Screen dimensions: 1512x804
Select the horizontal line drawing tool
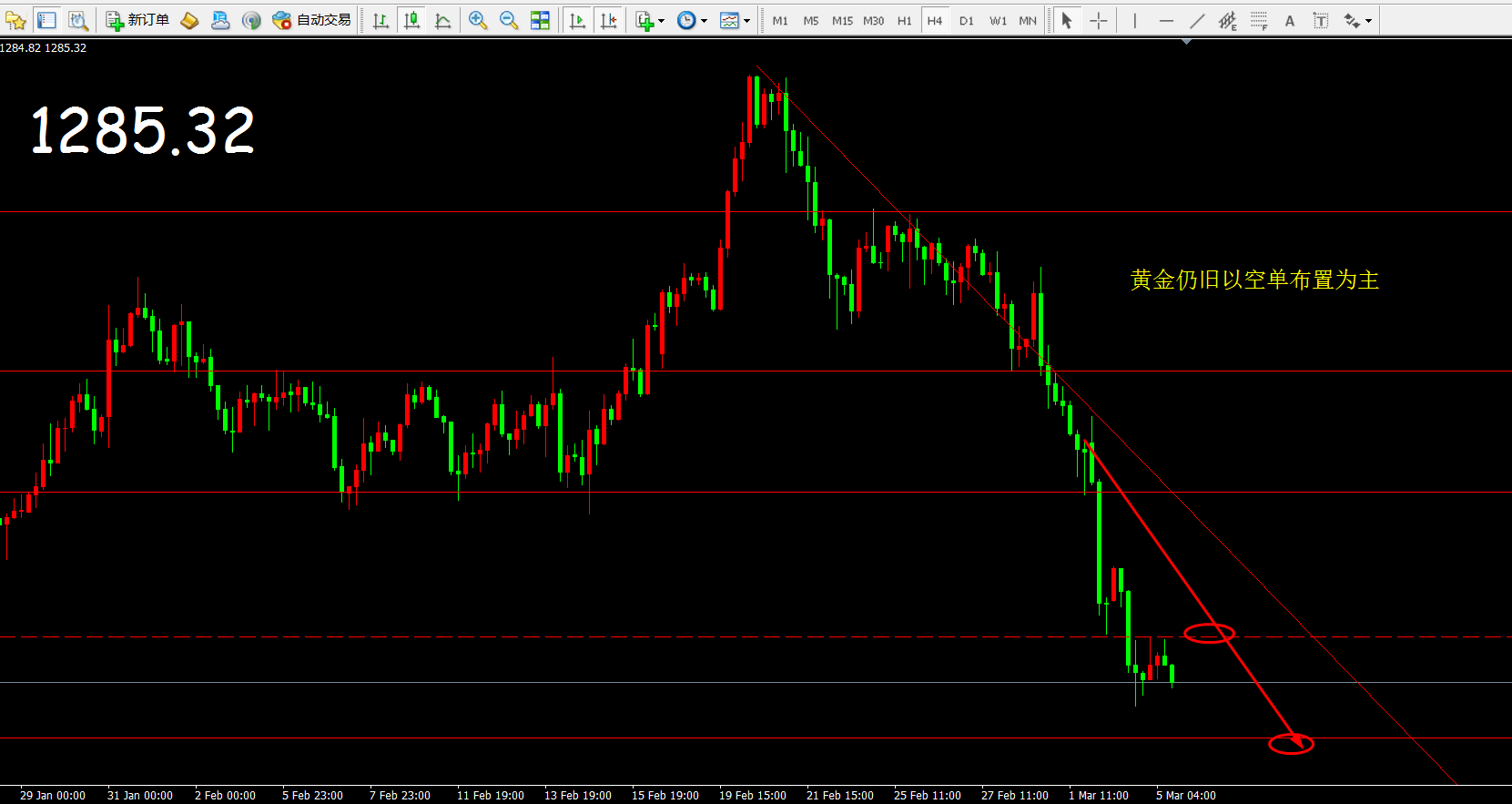click(x=1166, y=20)
